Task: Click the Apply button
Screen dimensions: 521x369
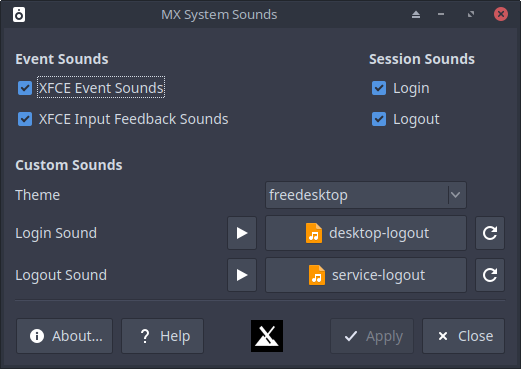Action: (x=372, y=336)
